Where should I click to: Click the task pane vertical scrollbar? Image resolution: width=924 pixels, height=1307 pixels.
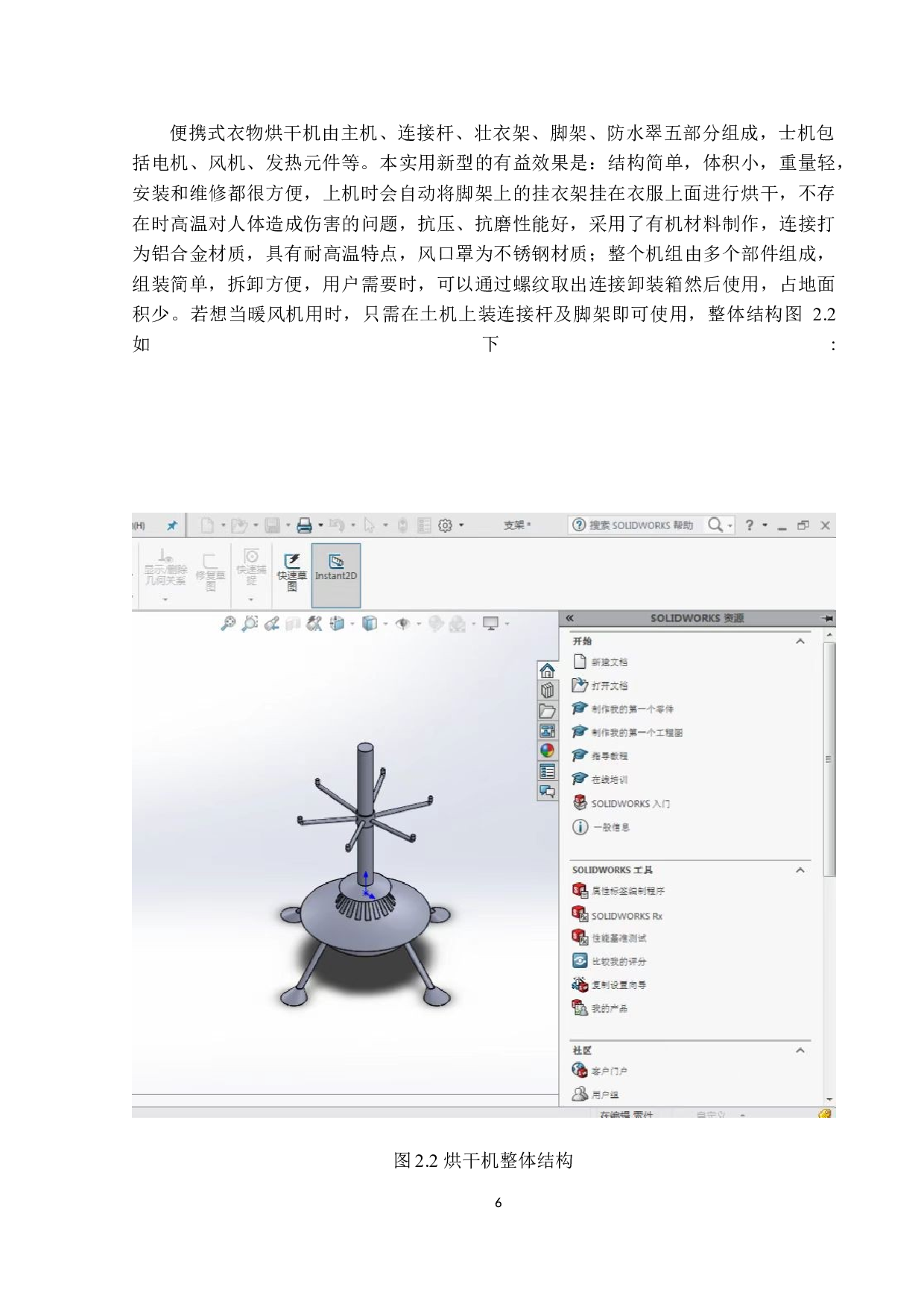coord(829,759)
